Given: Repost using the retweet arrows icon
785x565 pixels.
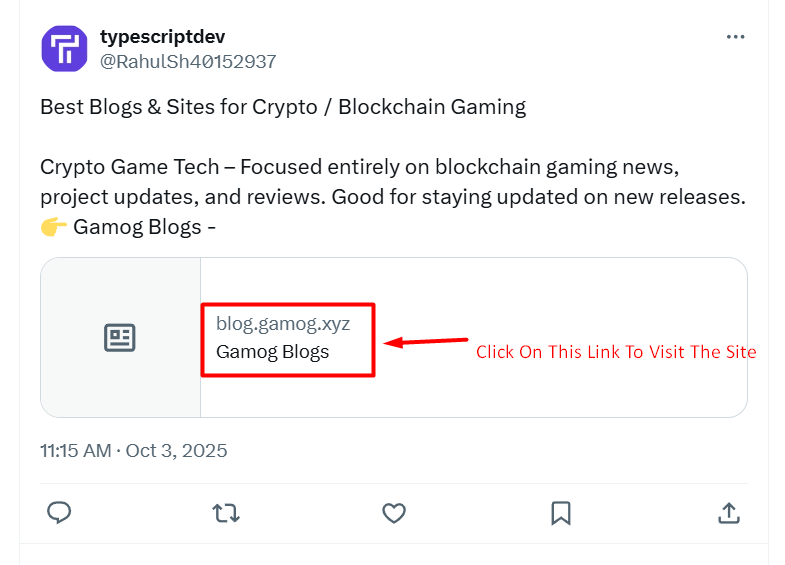Looking at the screenshot, I should click(x=226, y=513).
